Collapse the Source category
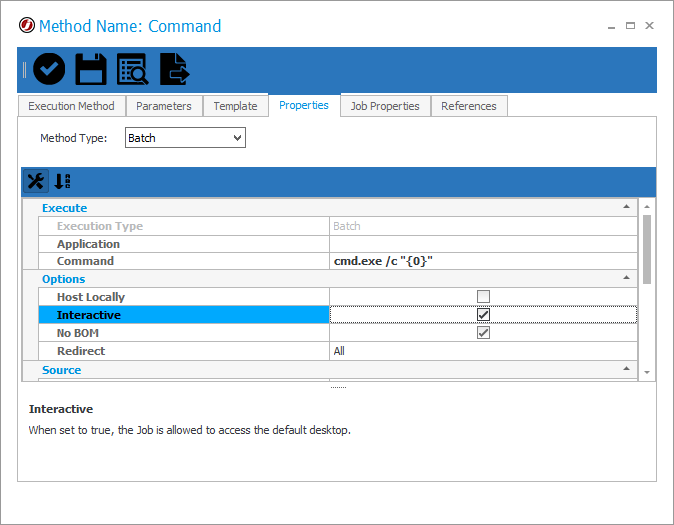The width and height of the screenshot is (674, 525). pyautogui.click(x=626, y=369)
